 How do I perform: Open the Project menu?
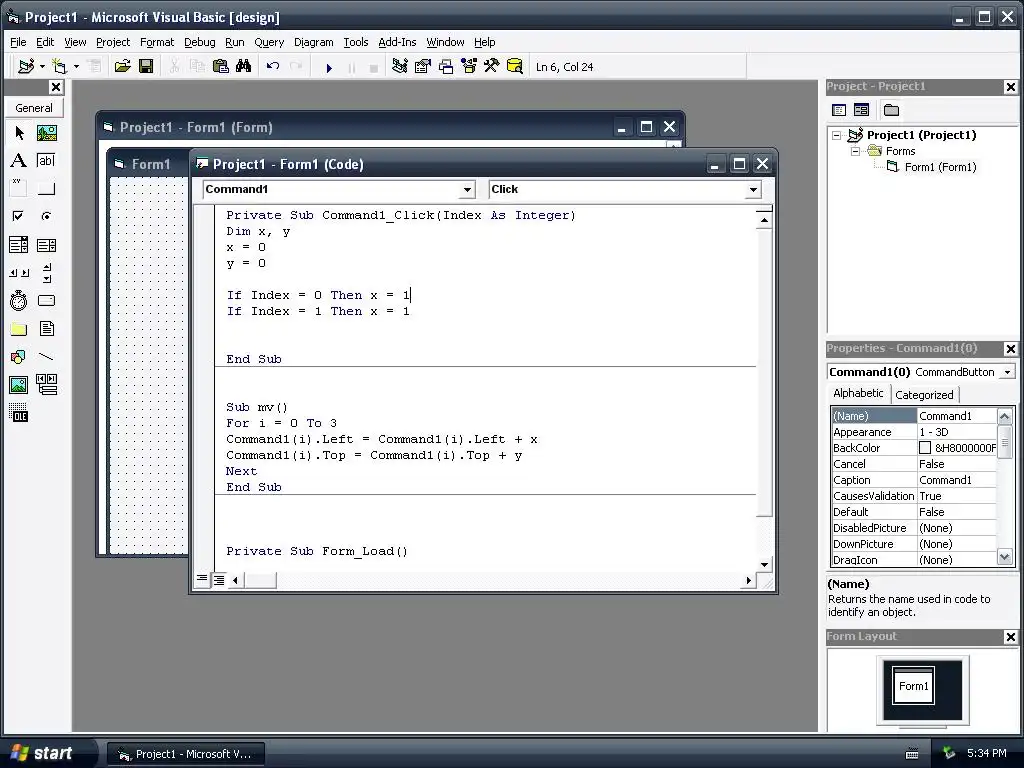click(x=113, y=42)
